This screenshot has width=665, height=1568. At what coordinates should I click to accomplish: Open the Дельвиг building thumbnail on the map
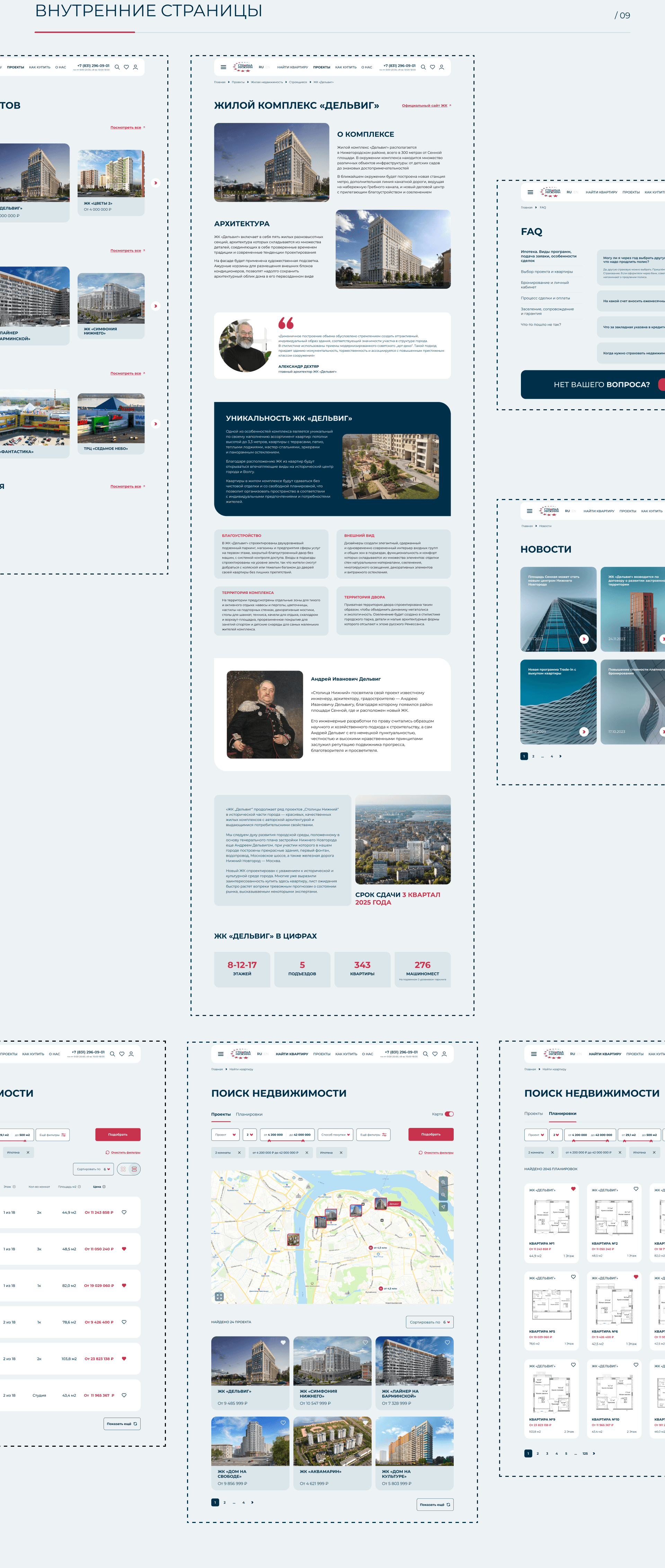[381, 1203]
